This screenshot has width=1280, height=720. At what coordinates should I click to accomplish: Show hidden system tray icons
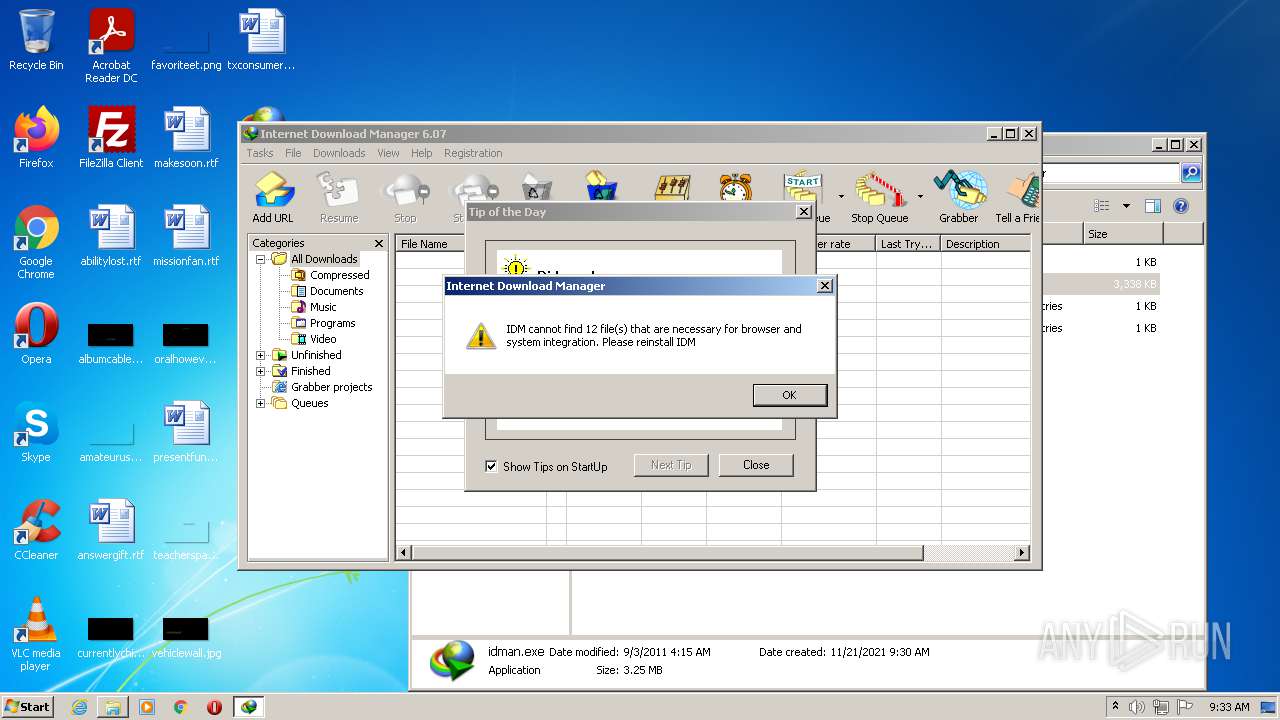(x=1115, y=706)
